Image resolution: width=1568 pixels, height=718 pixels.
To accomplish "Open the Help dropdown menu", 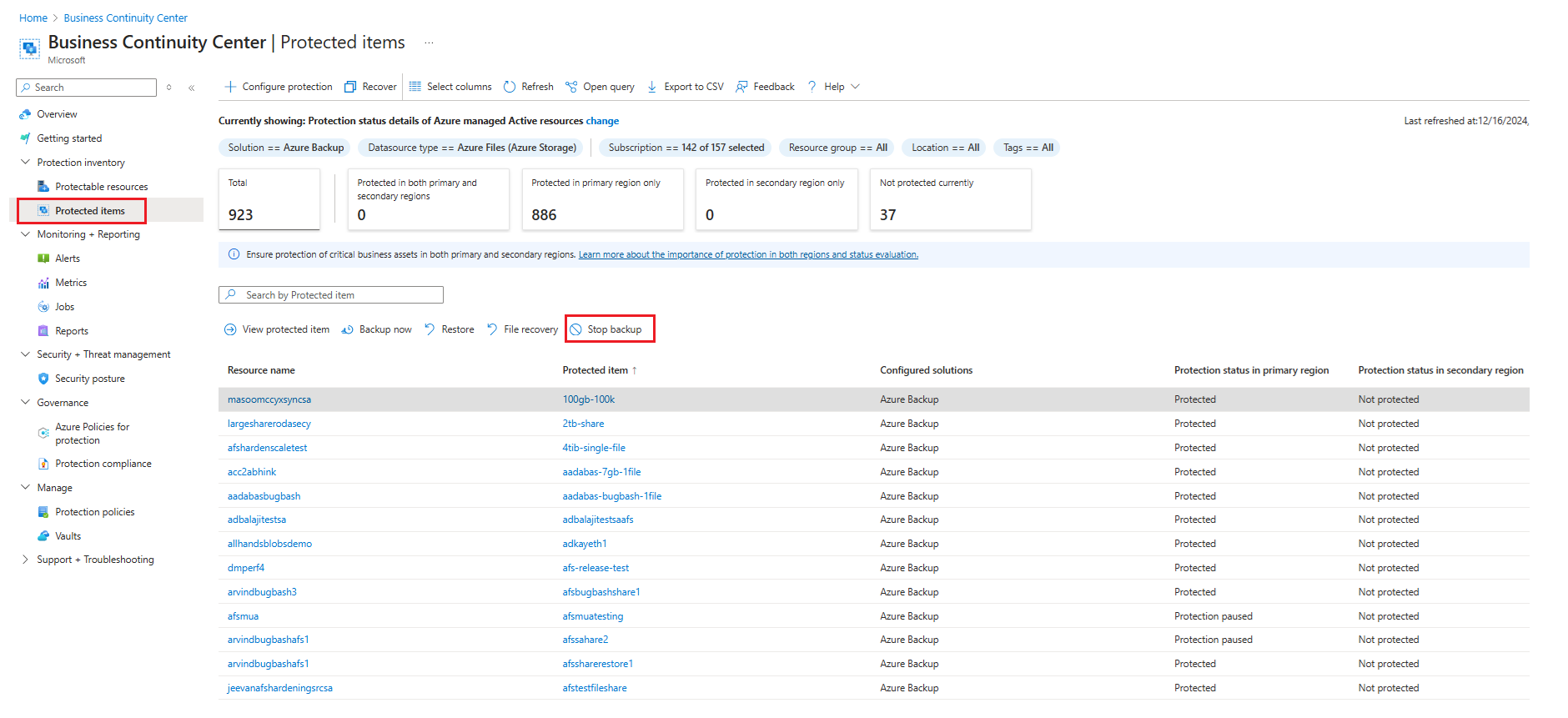I will (834, 87).
